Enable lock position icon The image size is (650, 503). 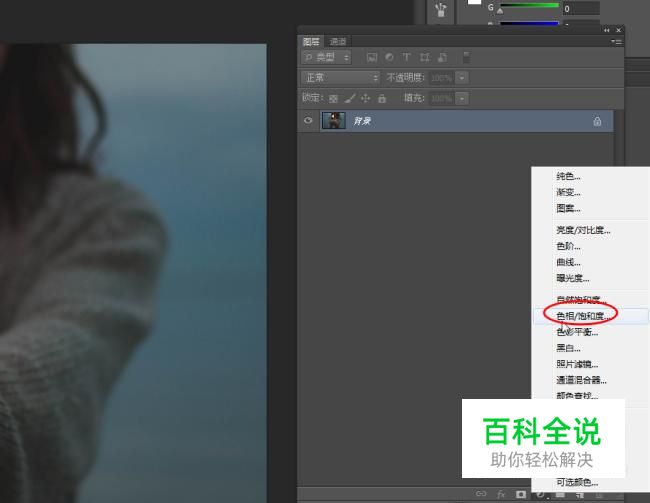(365, 99)
